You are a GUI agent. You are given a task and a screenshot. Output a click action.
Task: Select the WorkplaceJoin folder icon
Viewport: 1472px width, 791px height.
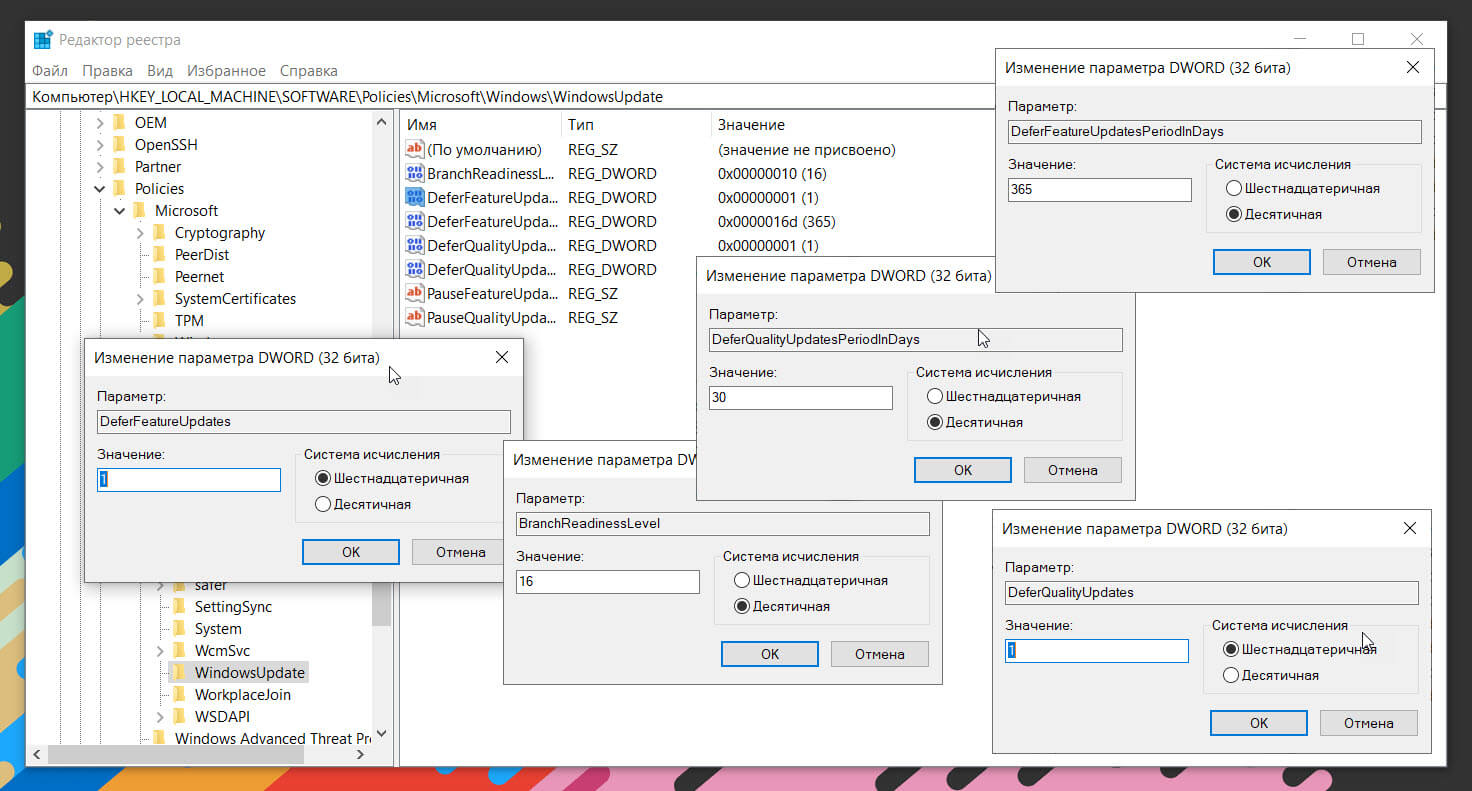coord(179,695)
